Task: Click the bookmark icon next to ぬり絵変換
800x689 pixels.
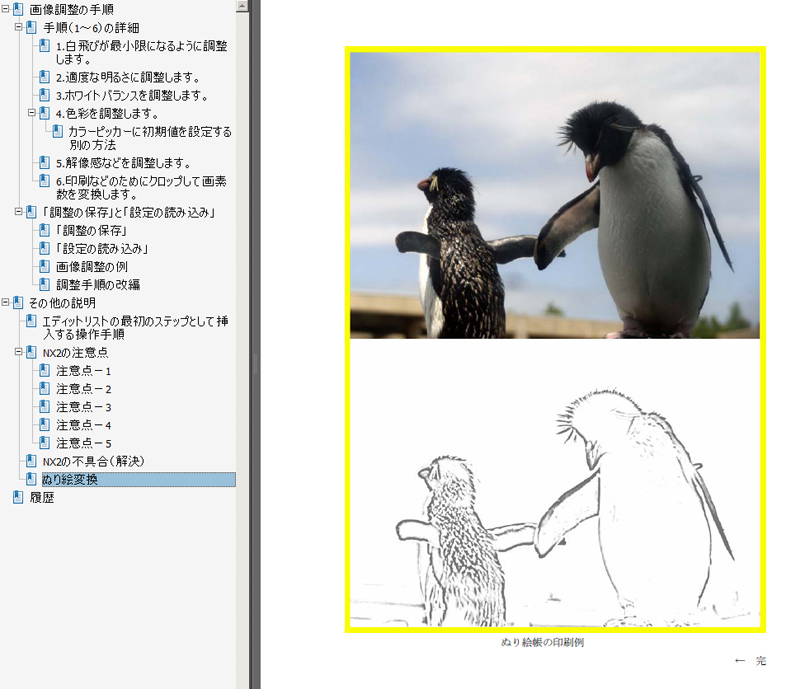Action: [31, 480]
